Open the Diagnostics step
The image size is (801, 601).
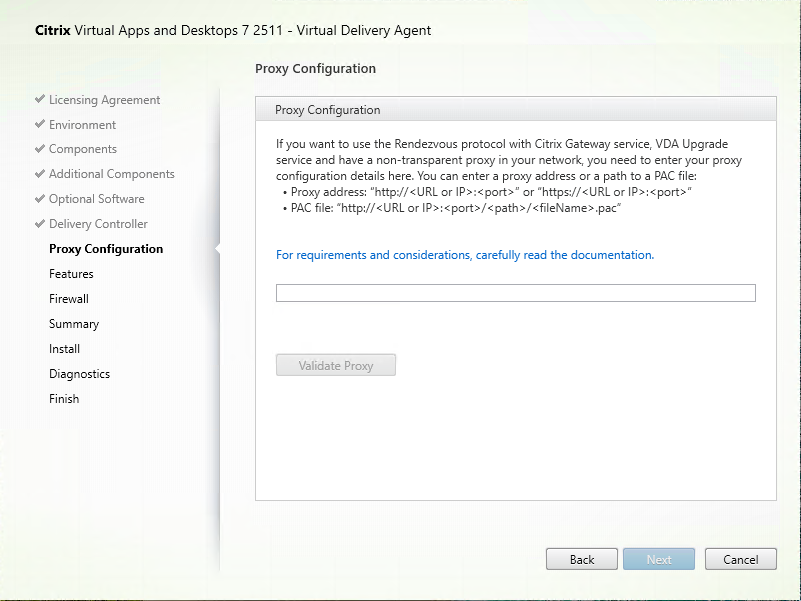pyautogui.click(x=79, y=374)
